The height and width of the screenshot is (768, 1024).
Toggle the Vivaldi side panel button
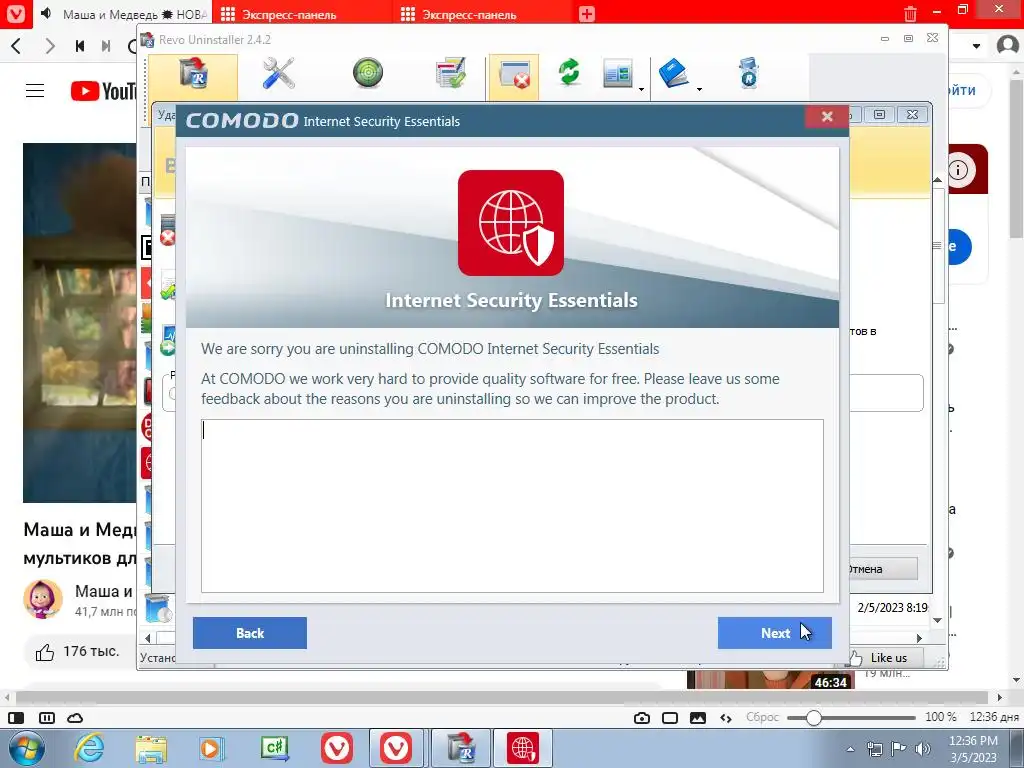(x=16, y=718)
